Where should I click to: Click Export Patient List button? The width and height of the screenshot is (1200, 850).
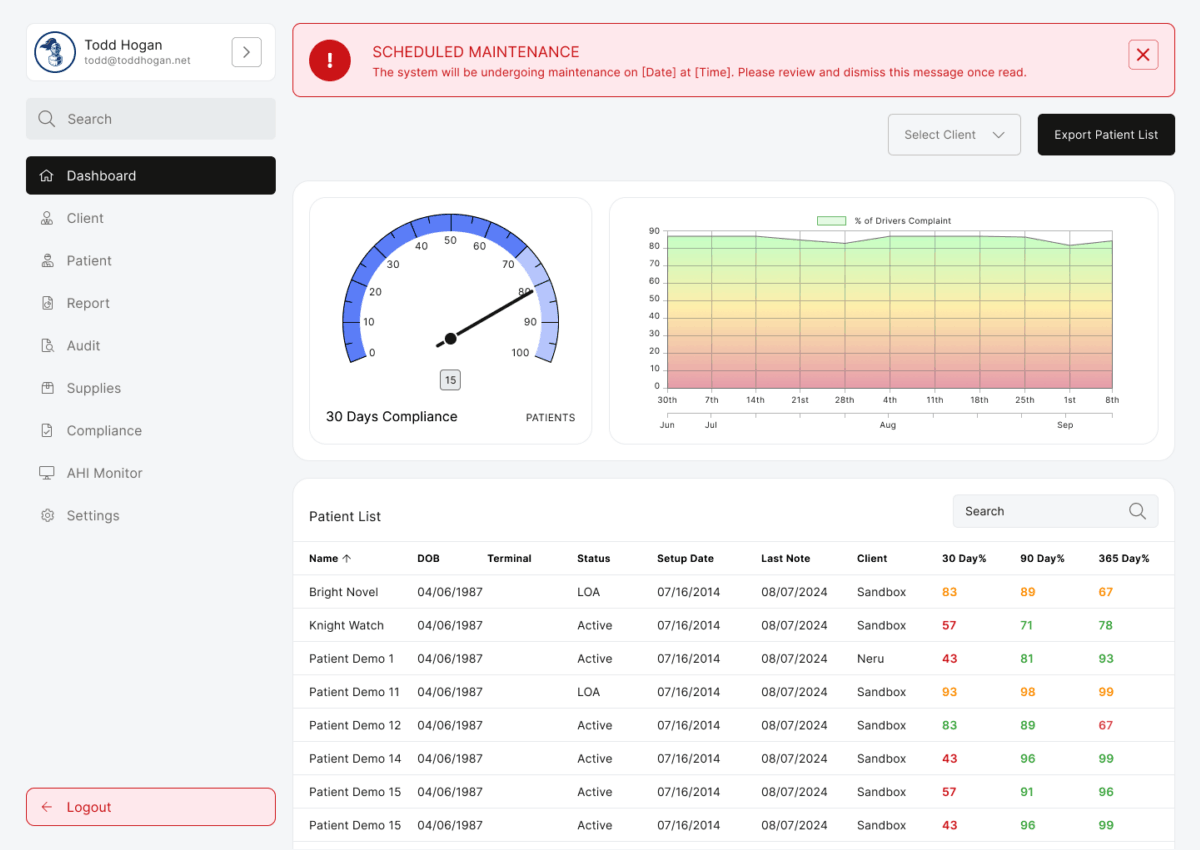tap(1106, 135)
